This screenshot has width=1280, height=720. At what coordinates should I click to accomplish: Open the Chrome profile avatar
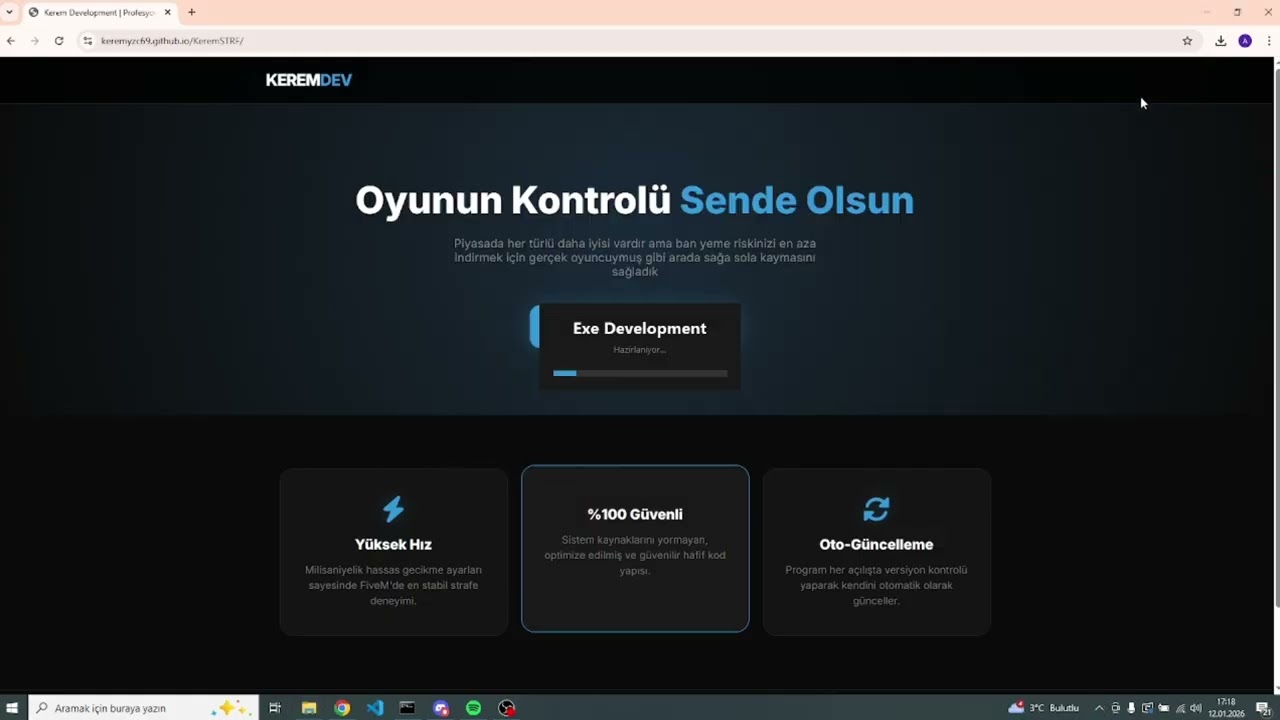point(1245,41)
